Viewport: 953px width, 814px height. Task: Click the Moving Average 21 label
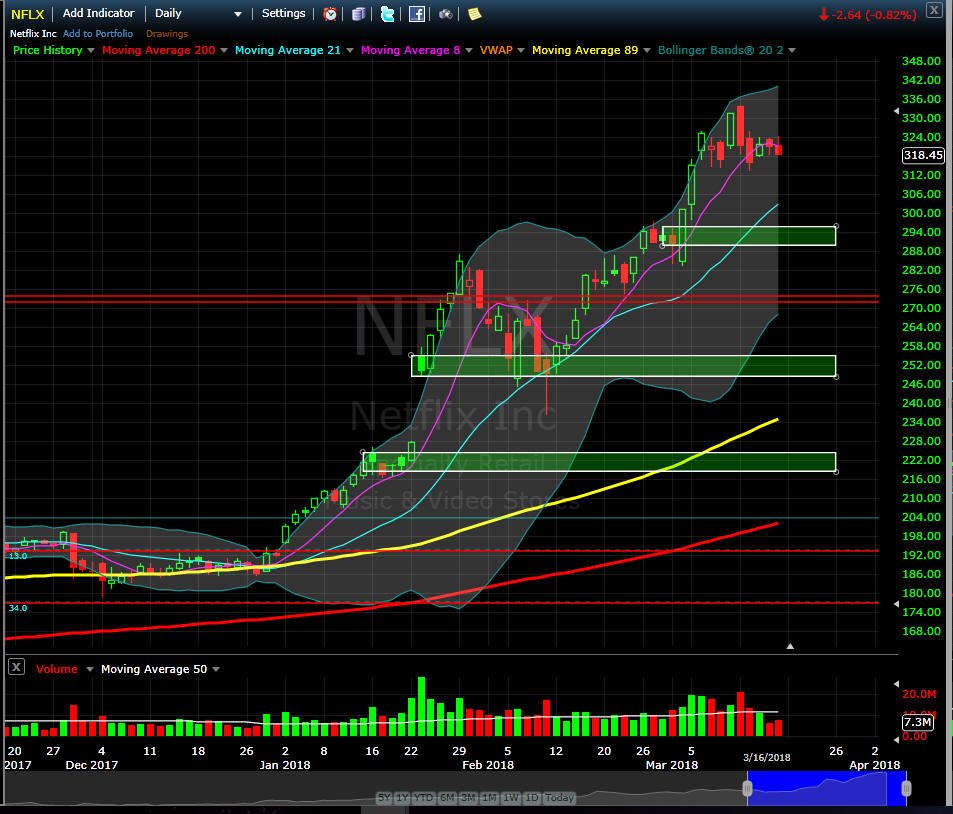coord(287,50)
